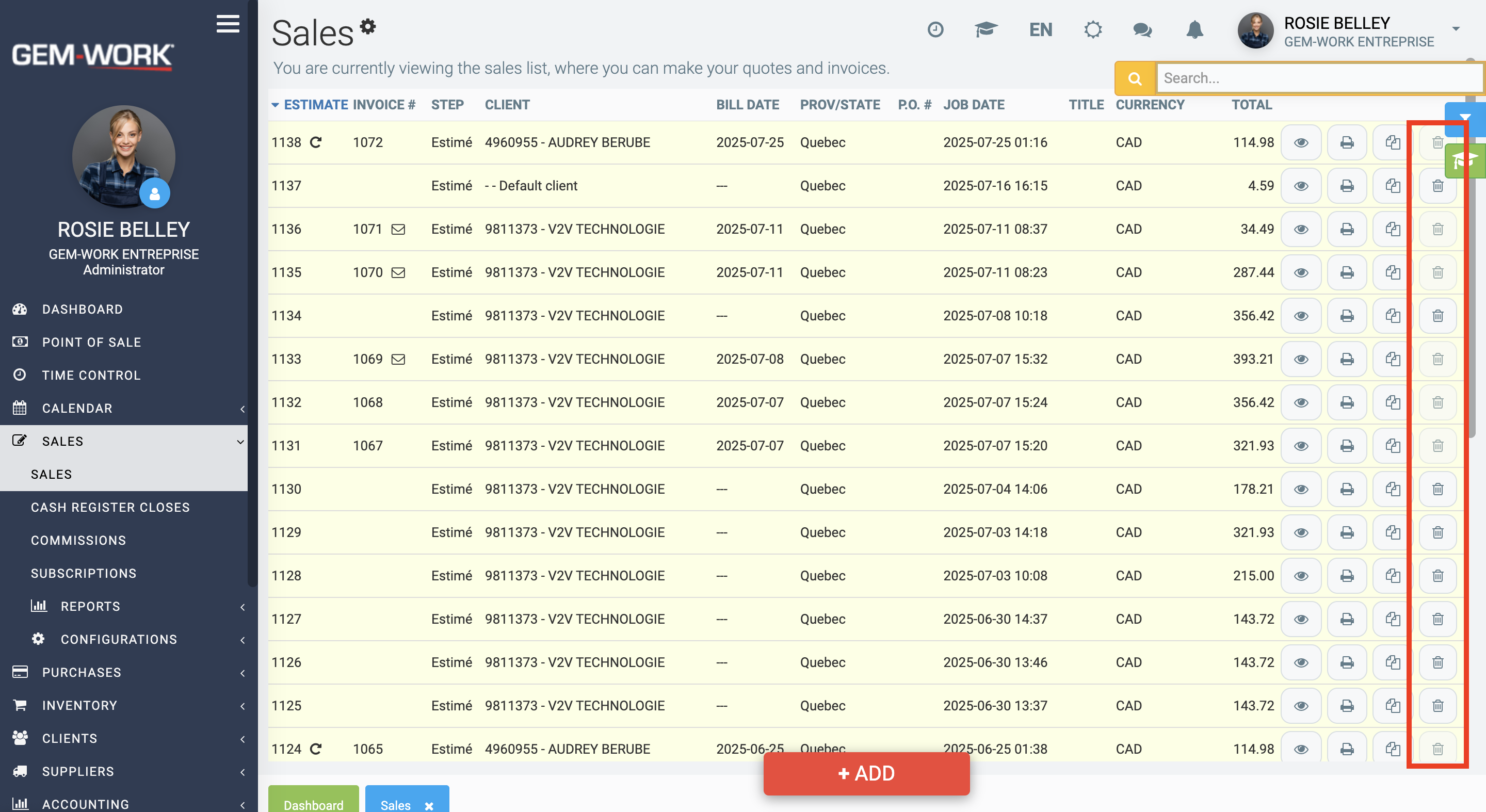
Task: Open the Rosie Belley user dropdown
Action: pos(1456,28)
